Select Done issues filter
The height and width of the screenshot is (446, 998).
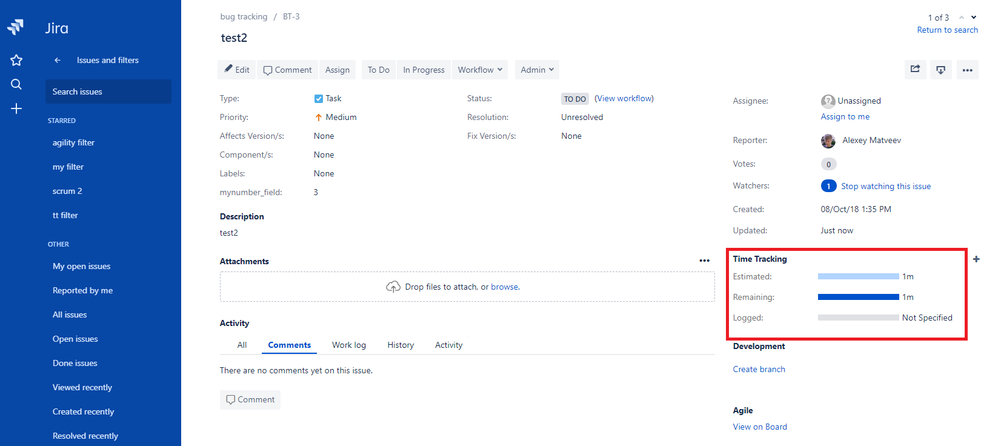click(74, 363)
